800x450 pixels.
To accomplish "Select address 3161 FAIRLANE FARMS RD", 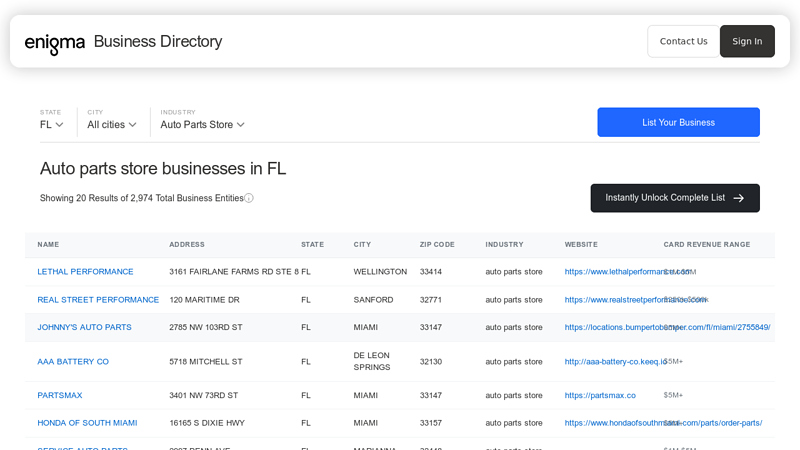I will click(234, 271).
